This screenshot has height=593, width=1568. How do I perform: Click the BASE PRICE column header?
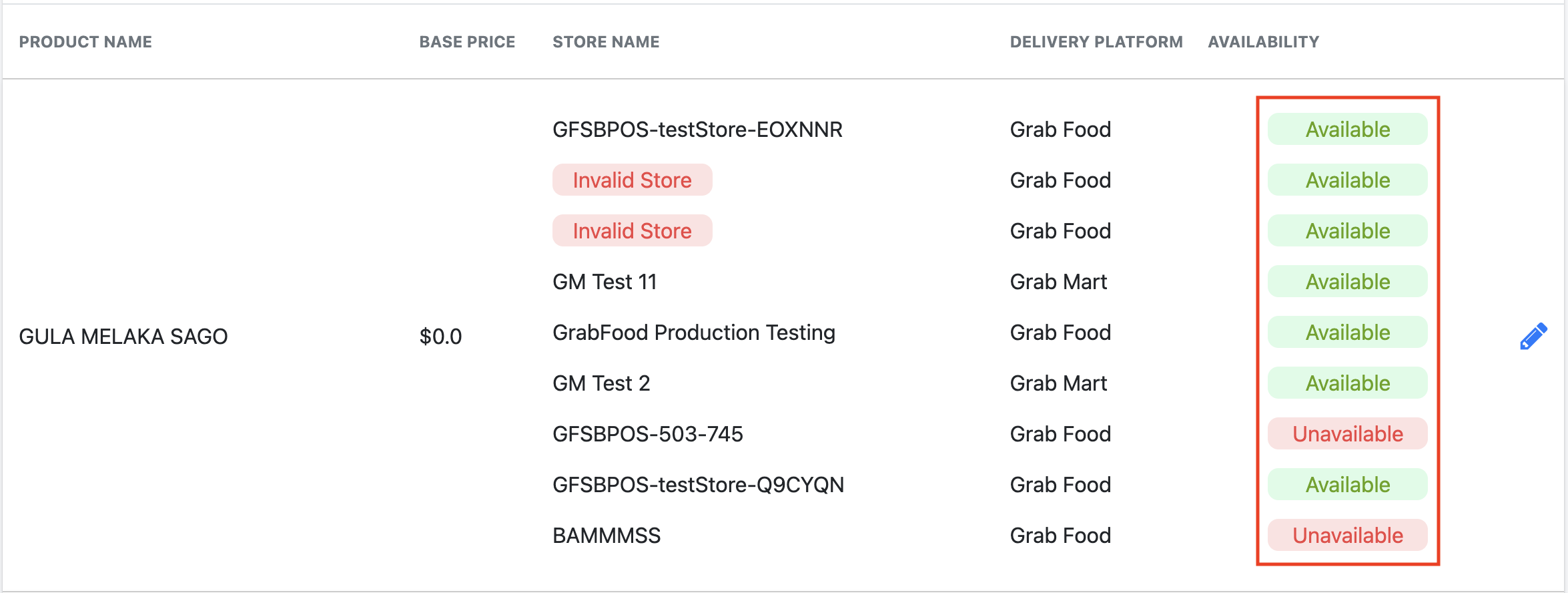click(467, 42)
